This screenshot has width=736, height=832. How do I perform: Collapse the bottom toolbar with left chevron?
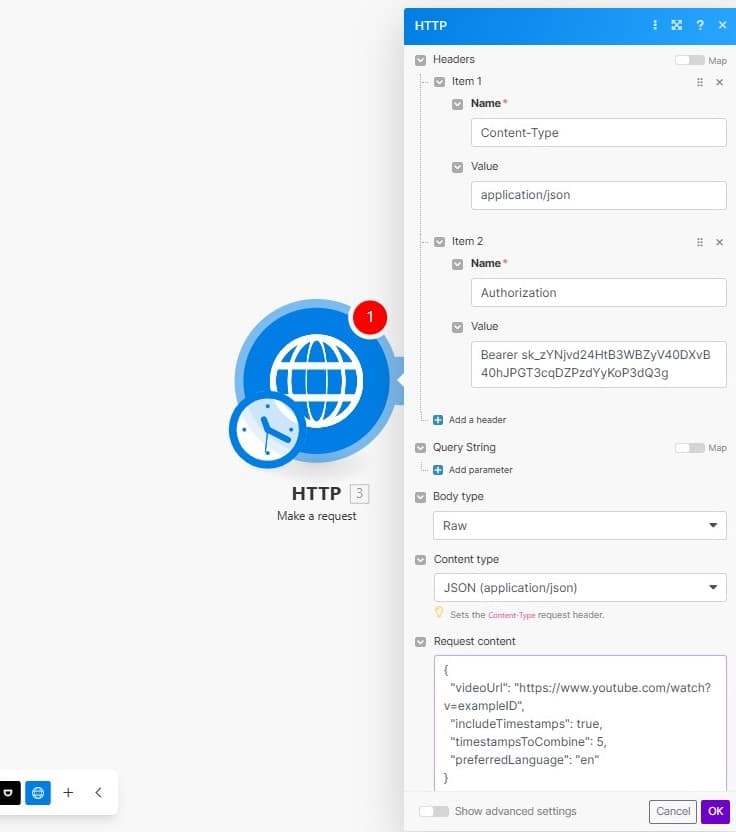[98, 793]
